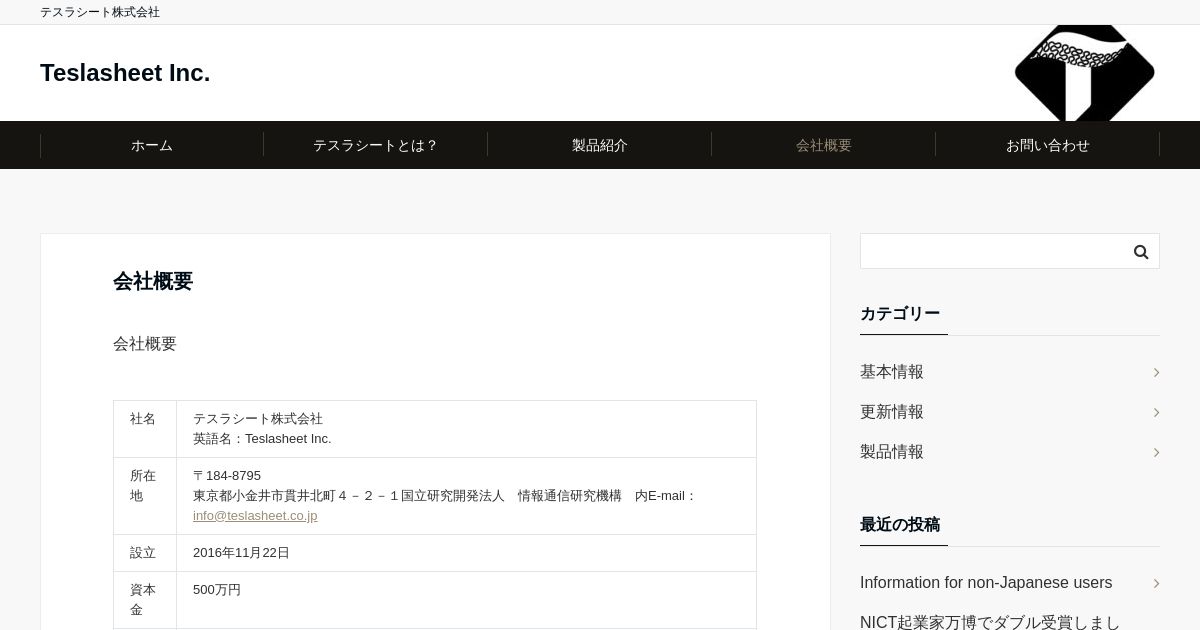This screenshot has width=1200, height=630.
Task: Click chevron beside 基本情報
Action: click(x=1156, y=372)
